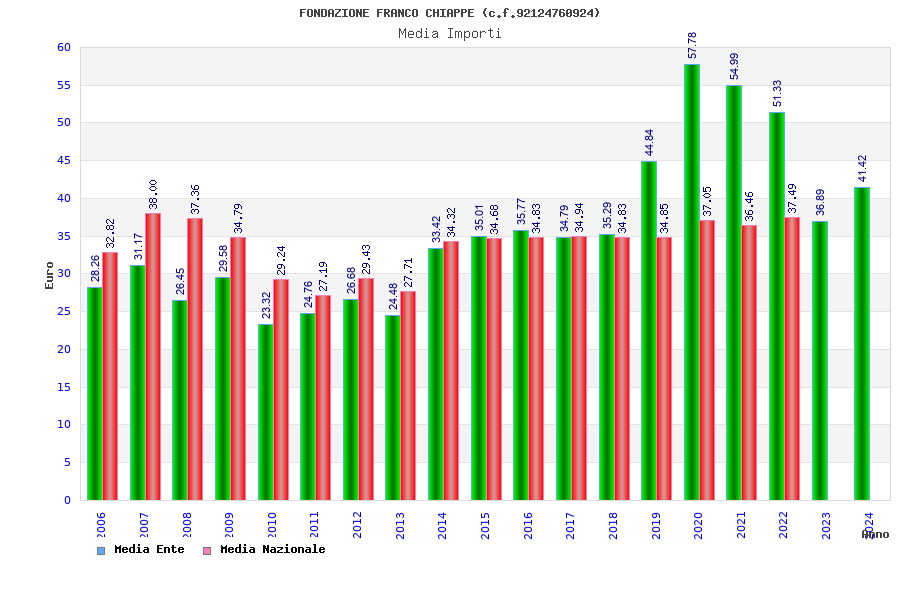
Task: Click the 2018 green bar labeled 35.29
Action: [607, 367]
